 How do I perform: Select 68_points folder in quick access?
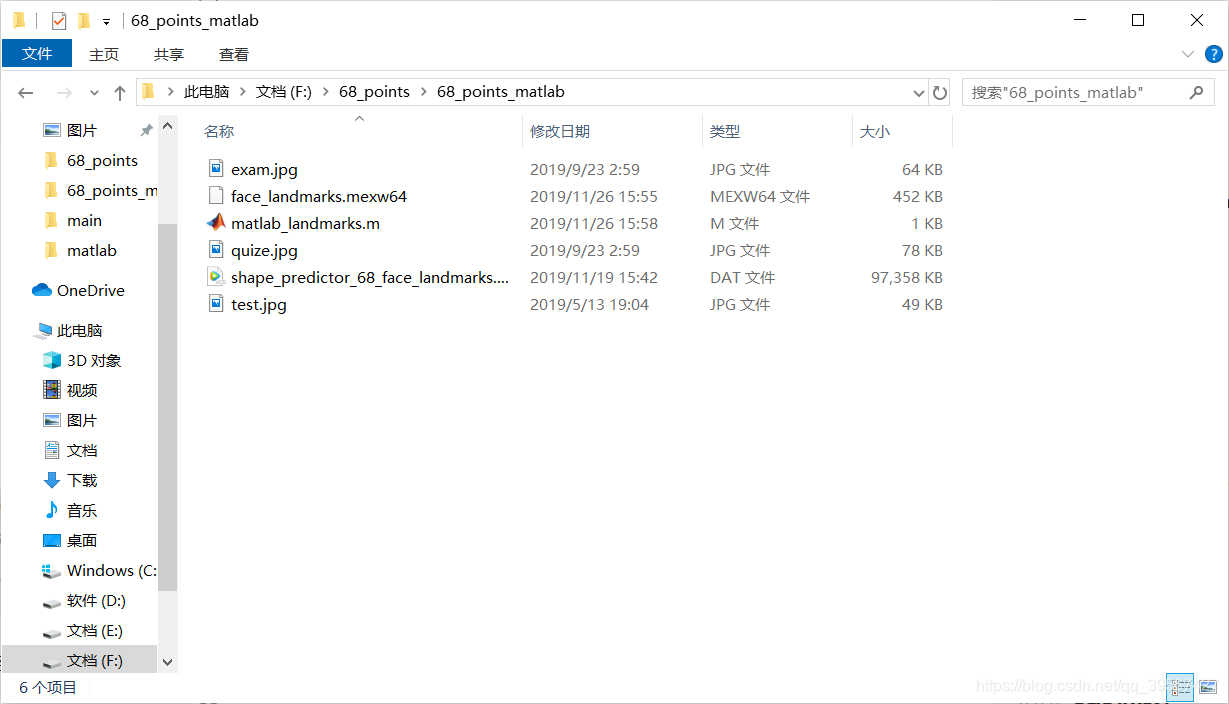[x=102, y=160]
